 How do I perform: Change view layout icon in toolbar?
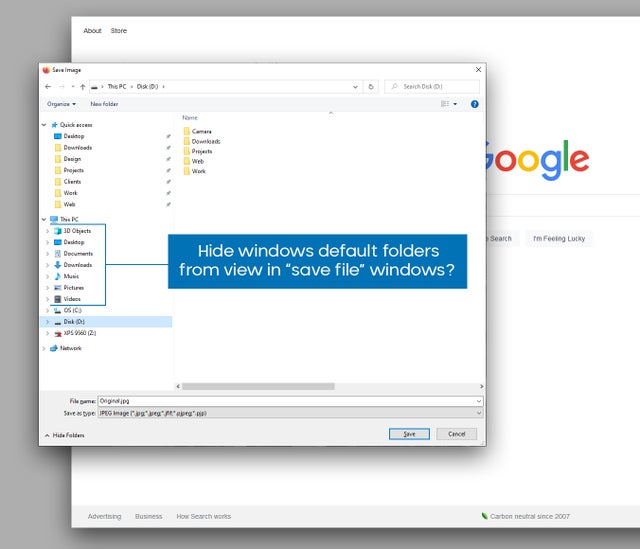tap(445, 104)
